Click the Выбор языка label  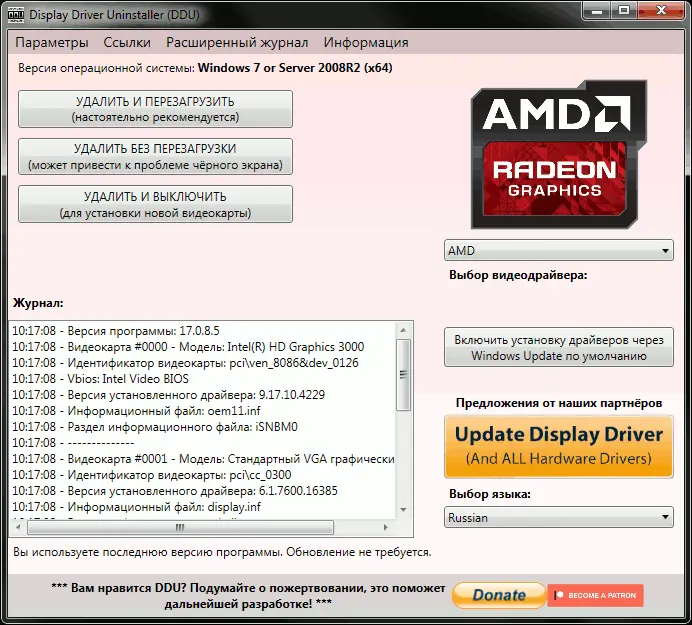pos(490,494)
